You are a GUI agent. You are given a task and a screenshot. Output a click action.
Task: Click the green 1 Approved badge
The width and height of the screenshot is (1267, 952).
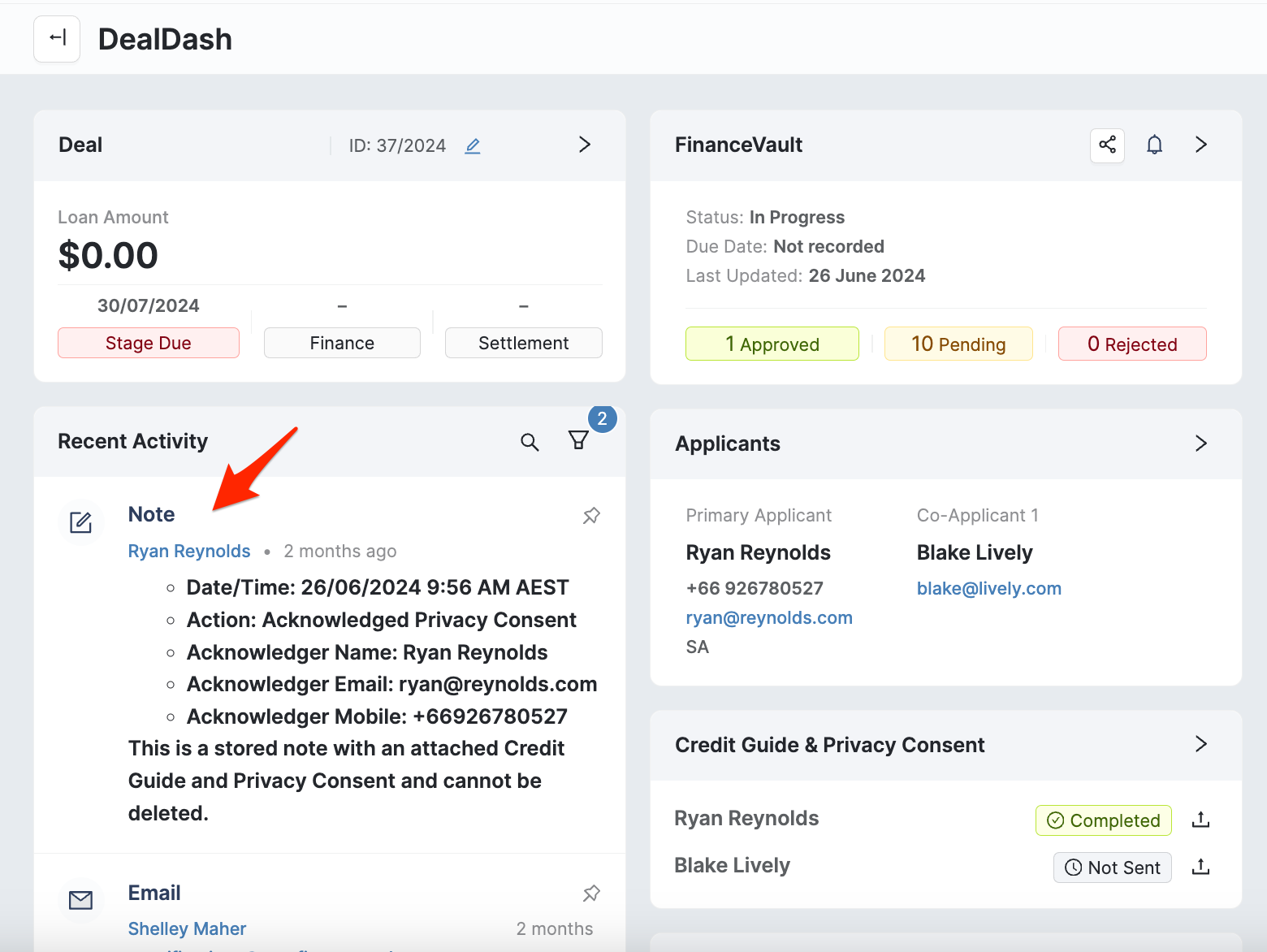(x=772, y=344)
